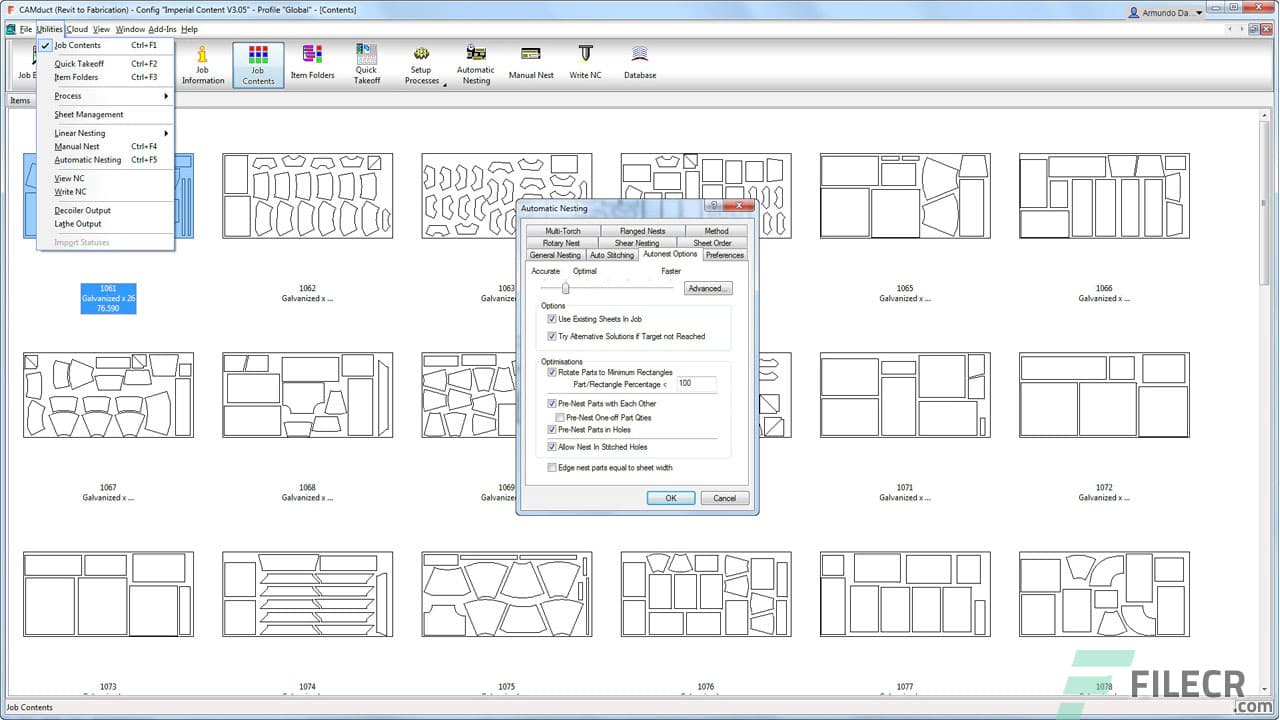Expand the Process submenu in Utilities
This screenshot has height=720, width=1280.
click(67, 96)
